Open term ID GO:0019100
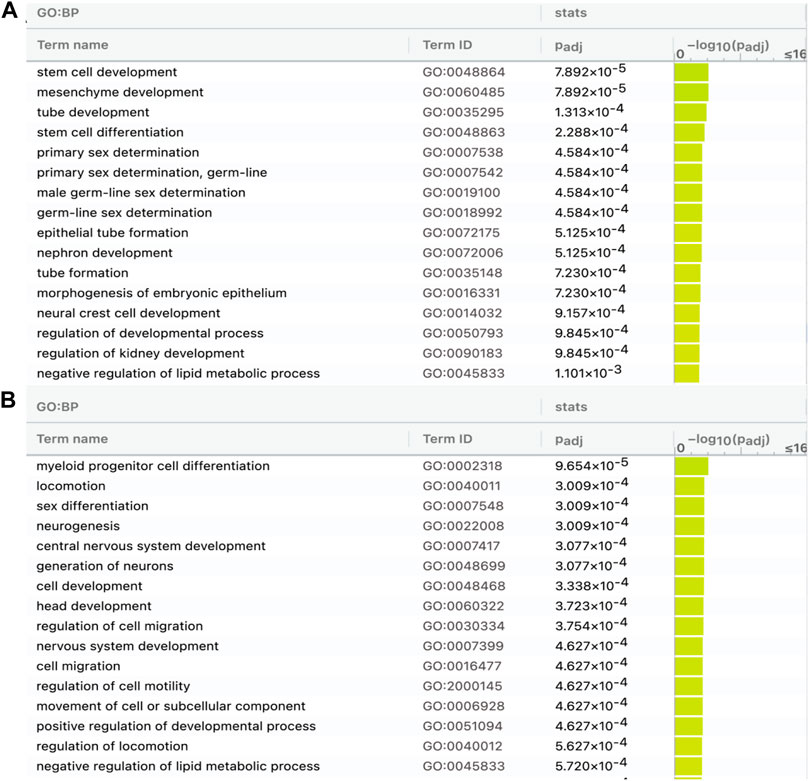 pyautogui.click(x=461, y=193)
